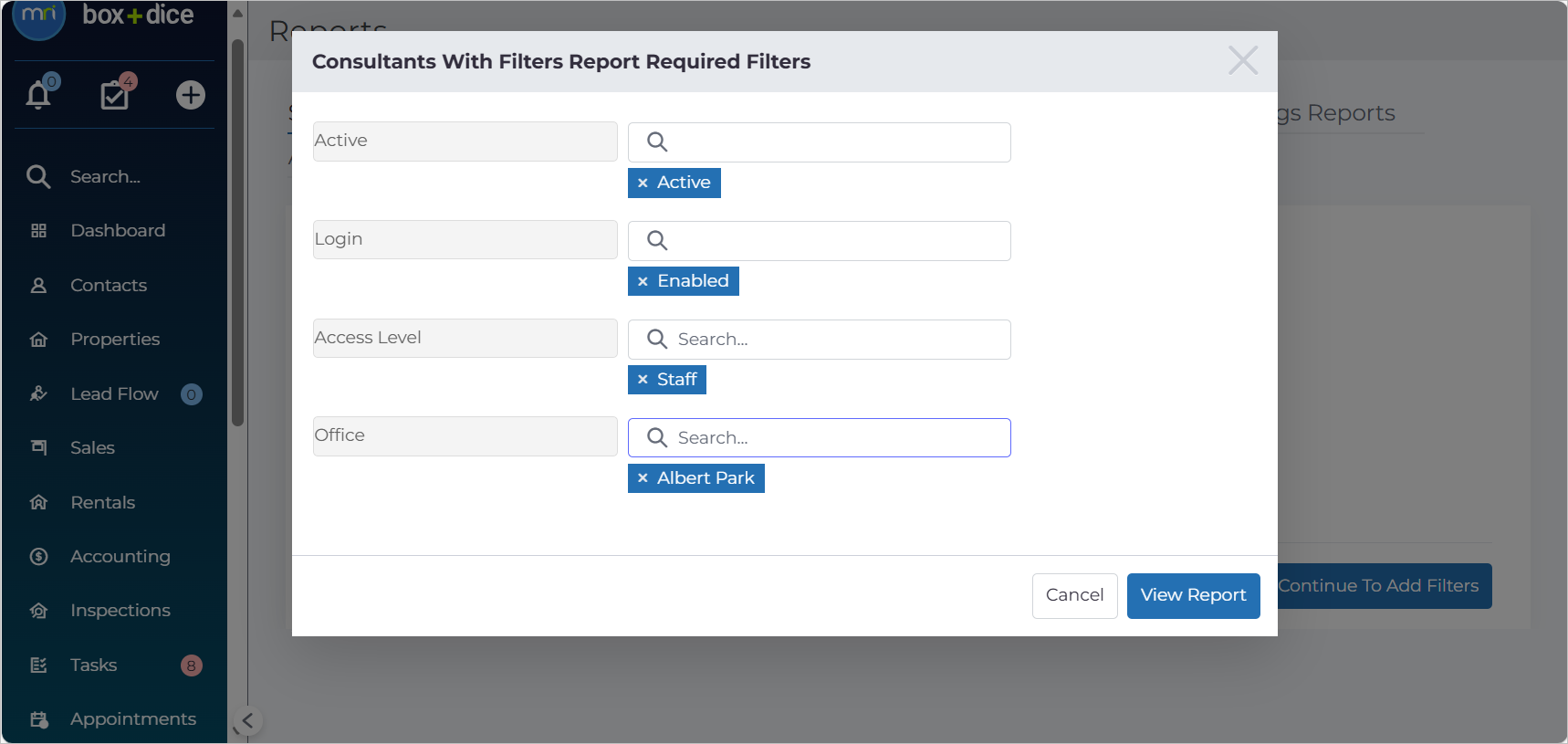Click the Sales icon in sidebar

[38, 447]
